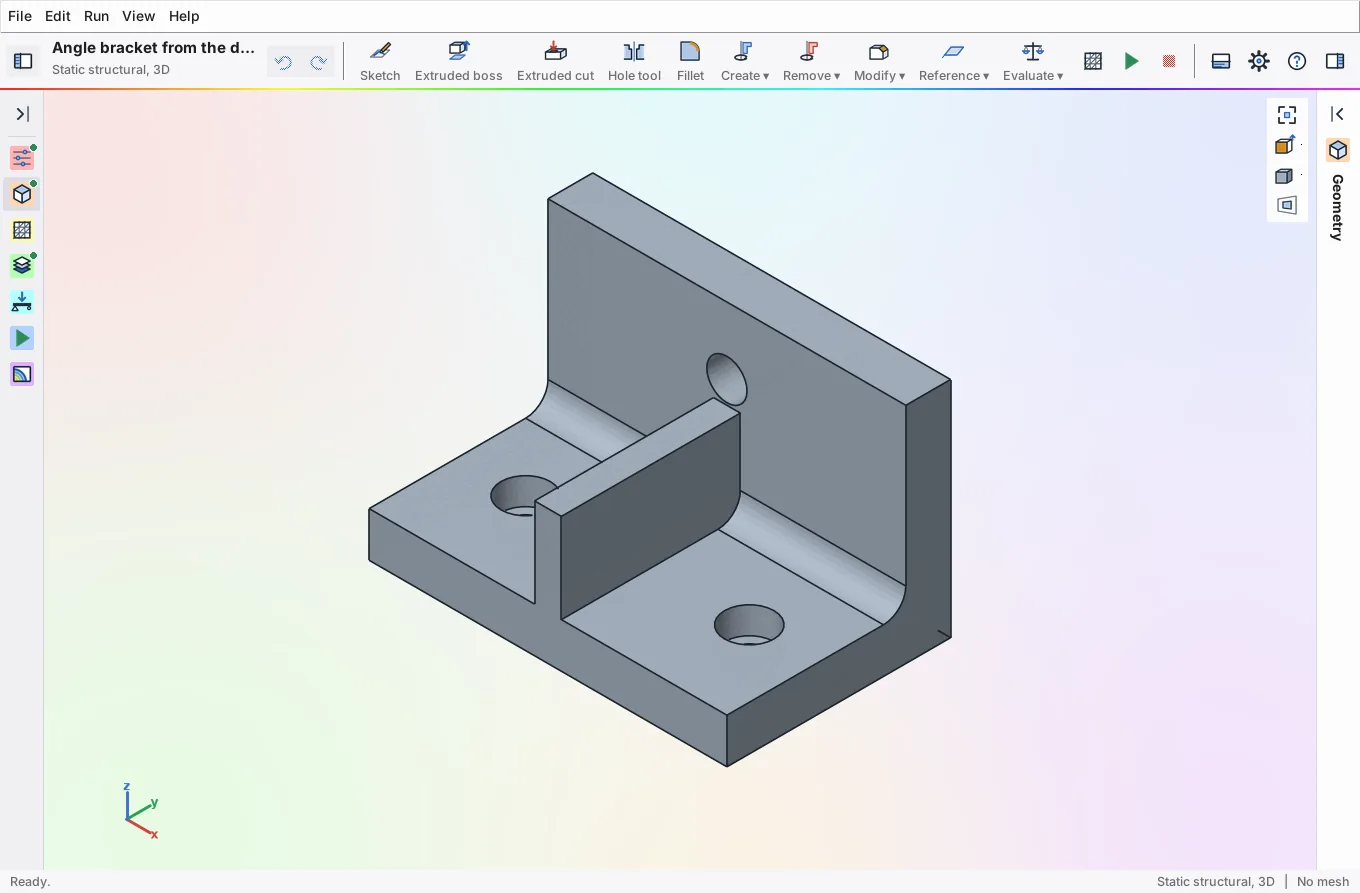The image size is (1360, 893).
Task: Run simulation with green play button
Action: tap(1131, 61)
